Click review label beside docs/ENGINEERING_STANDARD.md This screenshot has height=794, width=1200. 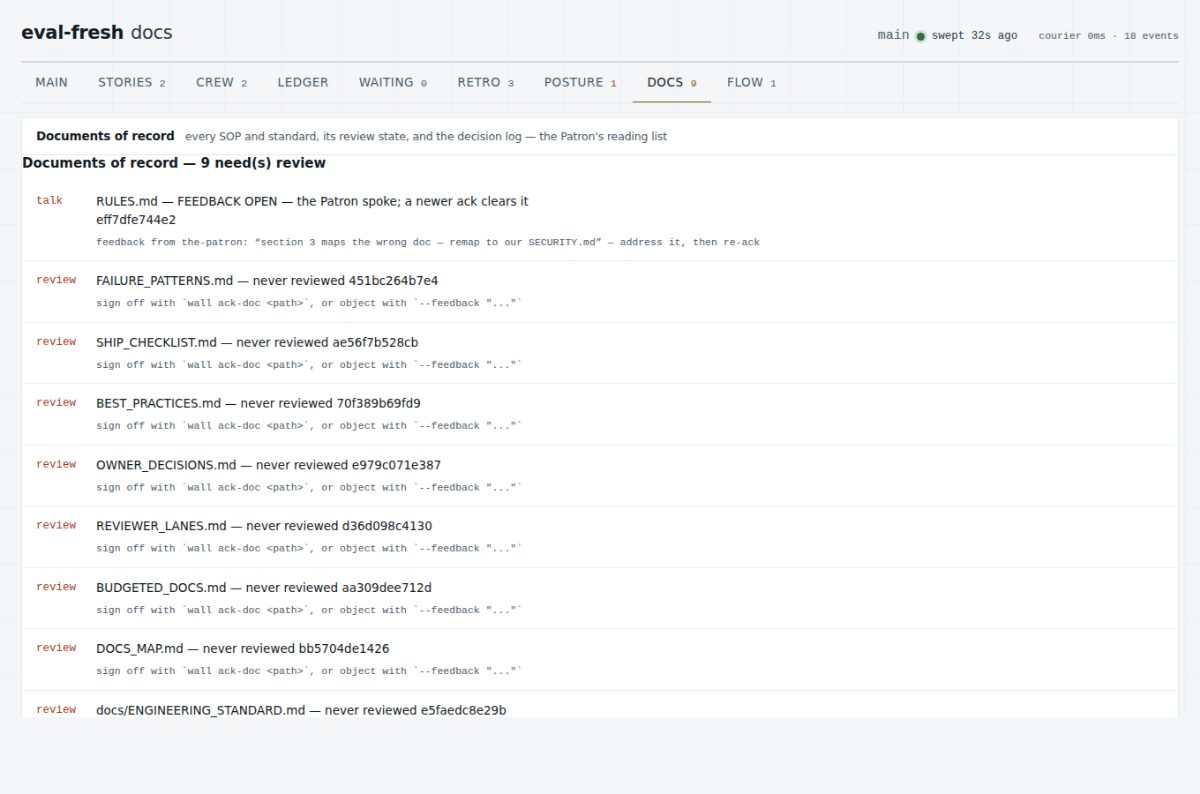point(56,709)
